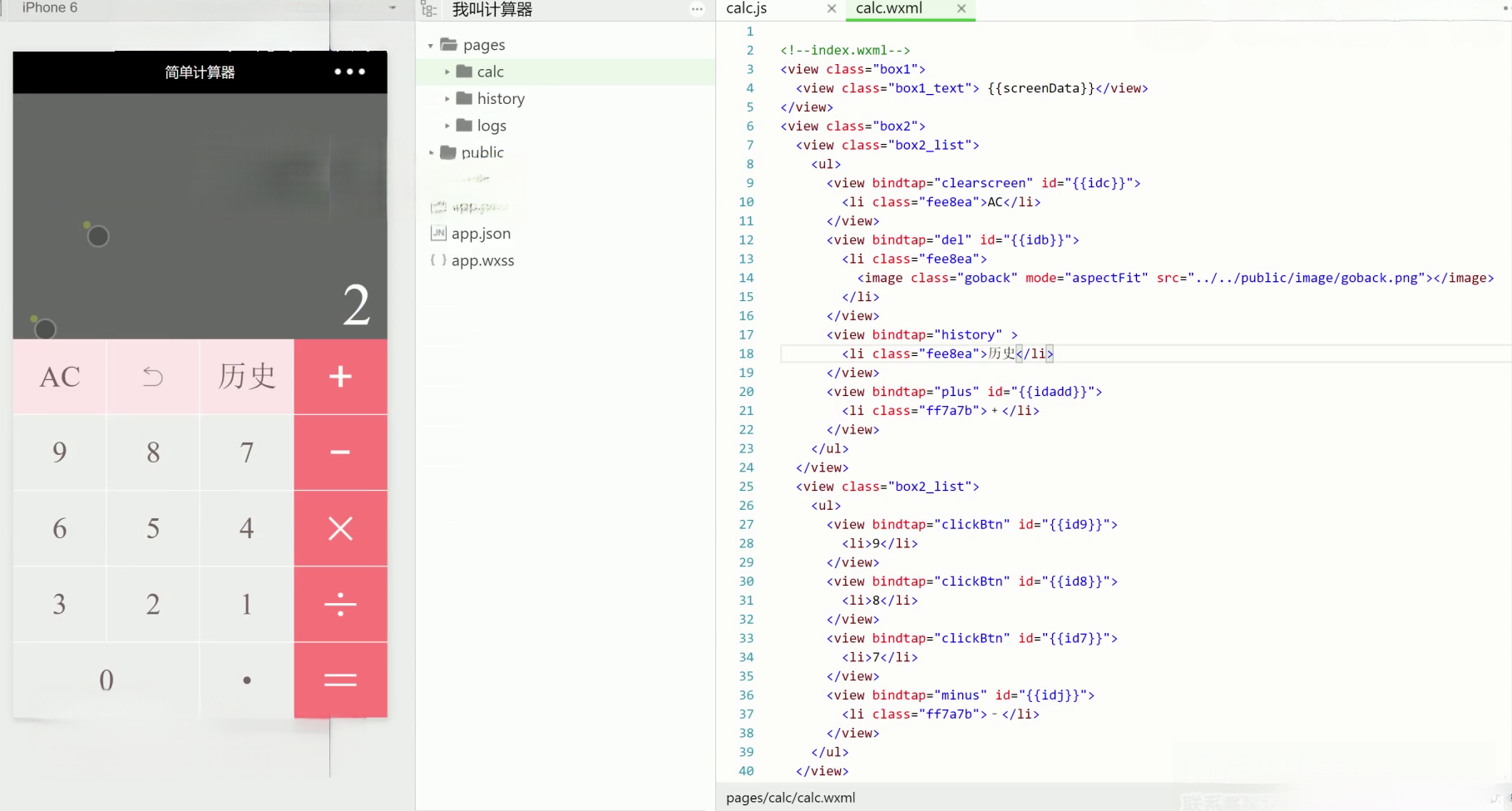Select the pages folder icon

pos(449,44)
